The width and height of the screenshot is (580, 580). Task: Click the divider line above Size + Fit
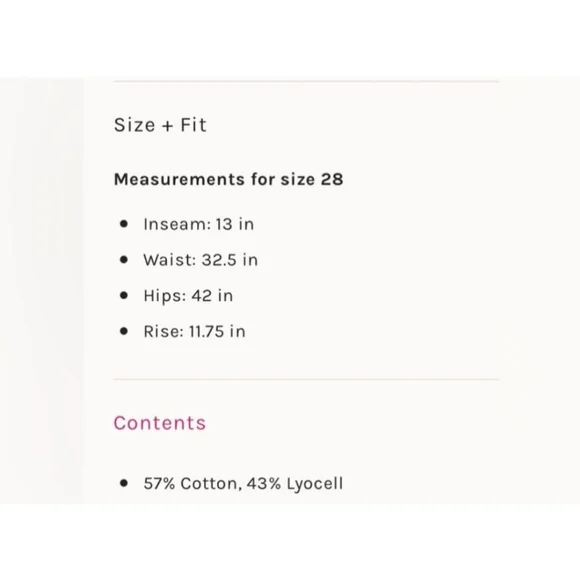coord(306,81)
